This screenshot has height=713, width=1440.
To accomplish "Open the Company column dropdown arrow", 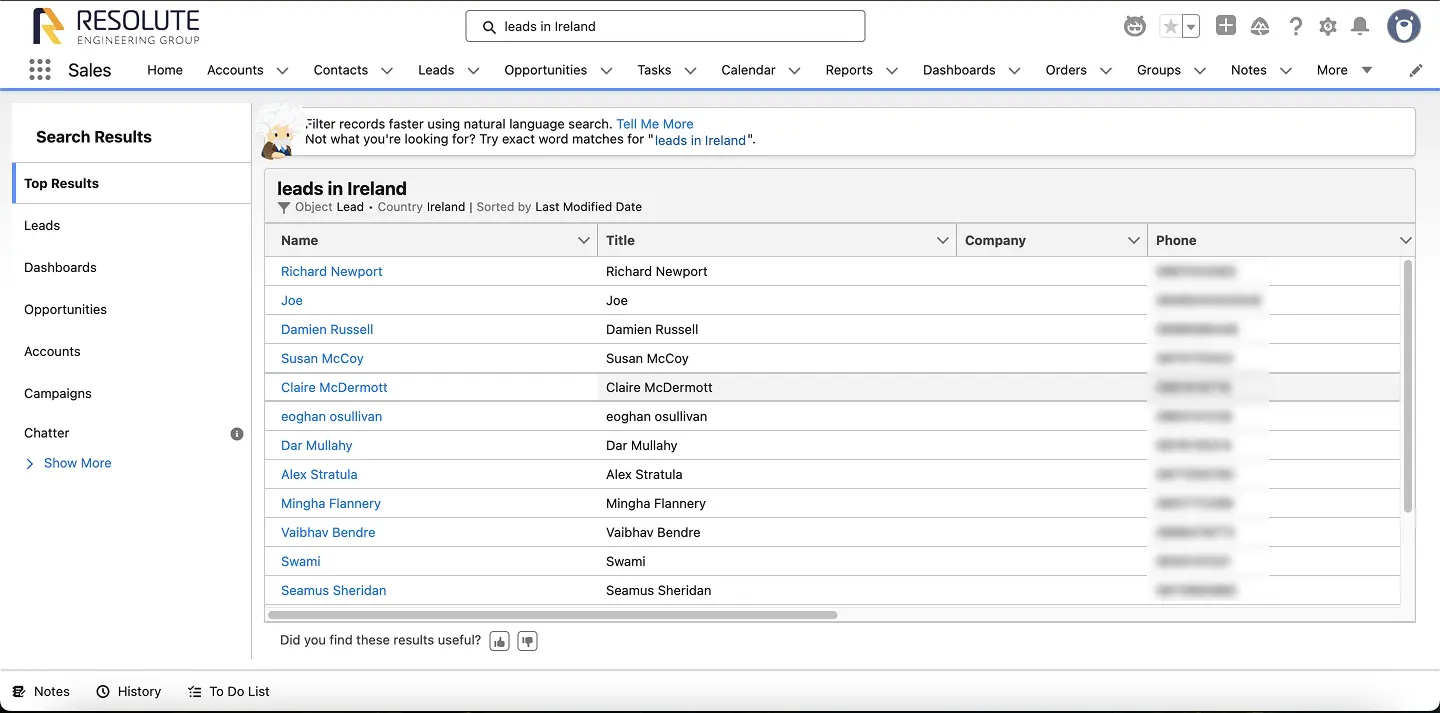I will (x=1134, y=240).
